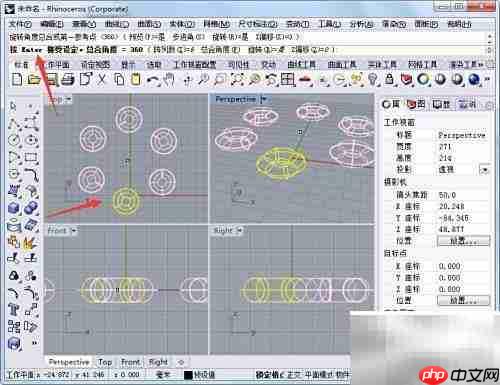This screenshot has height=385, width=500.
Task: Open the 曲线 Curve menu
Action: coord(117,24)
